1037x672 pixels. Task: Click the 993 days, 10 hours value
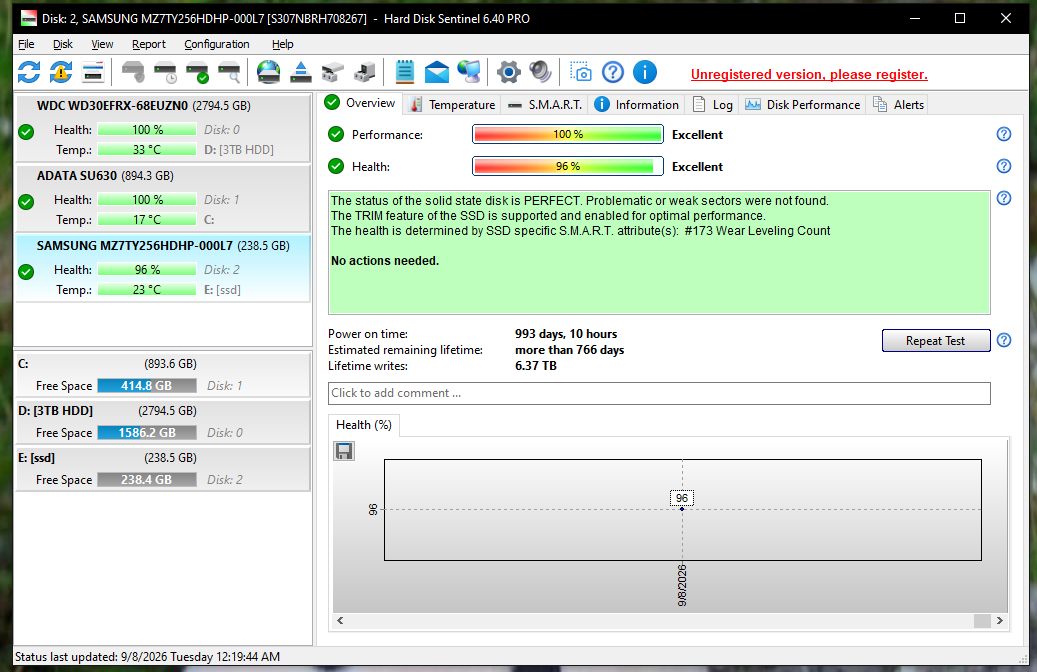[x=566, y=334]
